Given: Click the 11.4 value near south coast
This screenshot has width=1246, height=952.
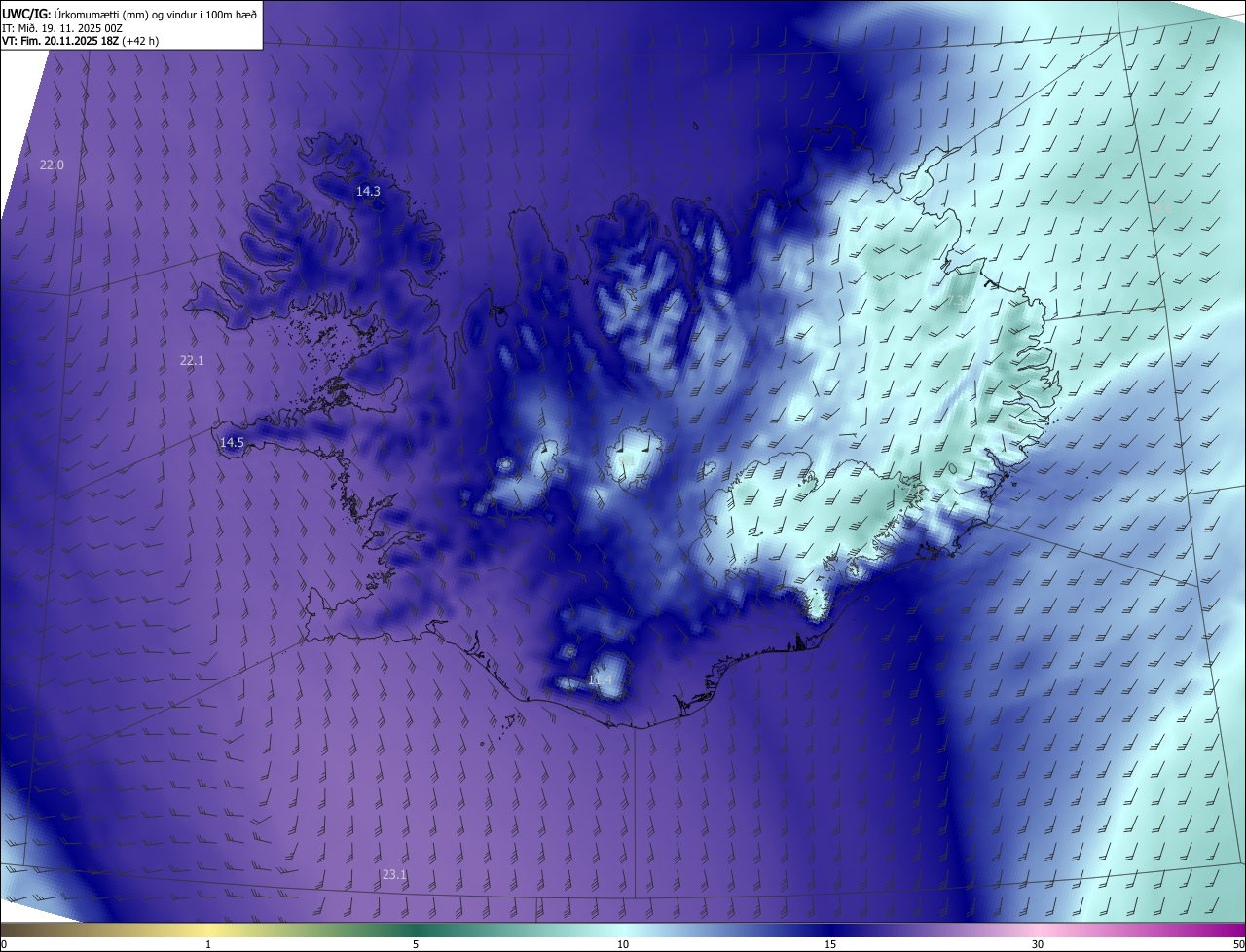Looking at the screenshot, I should coord(601,680).
